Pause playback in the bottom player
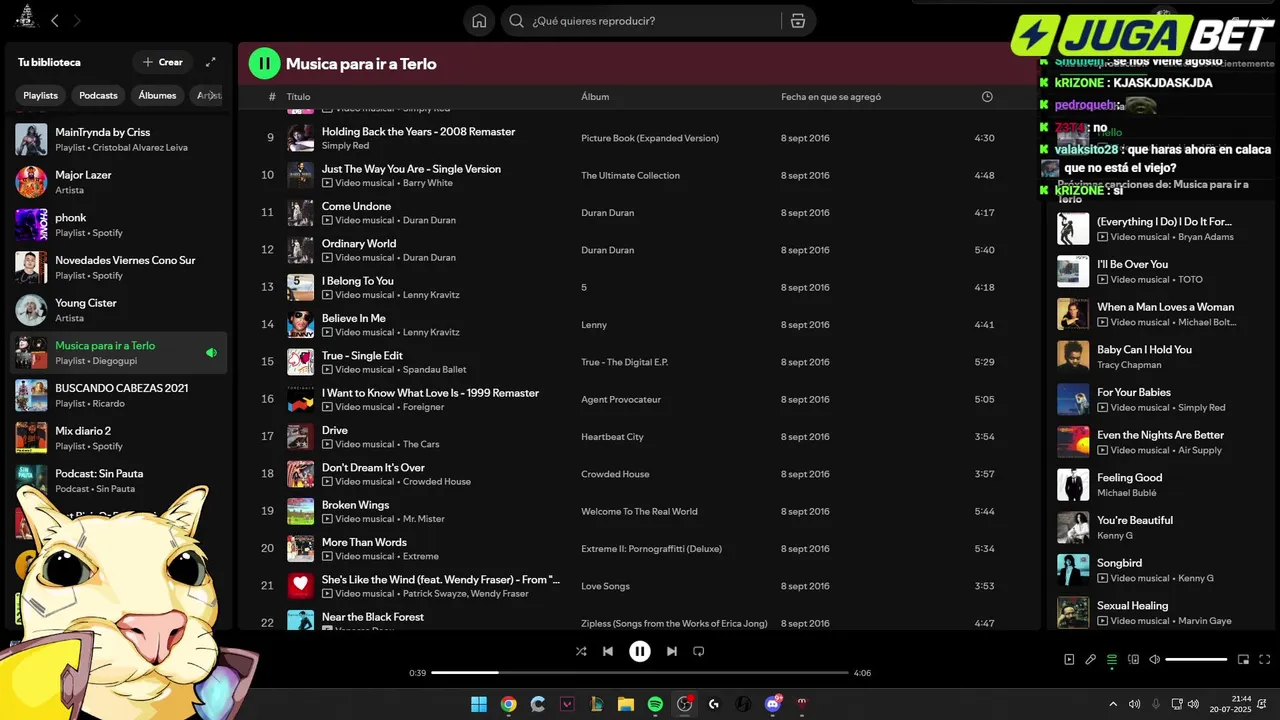 [x=640, y=651]
